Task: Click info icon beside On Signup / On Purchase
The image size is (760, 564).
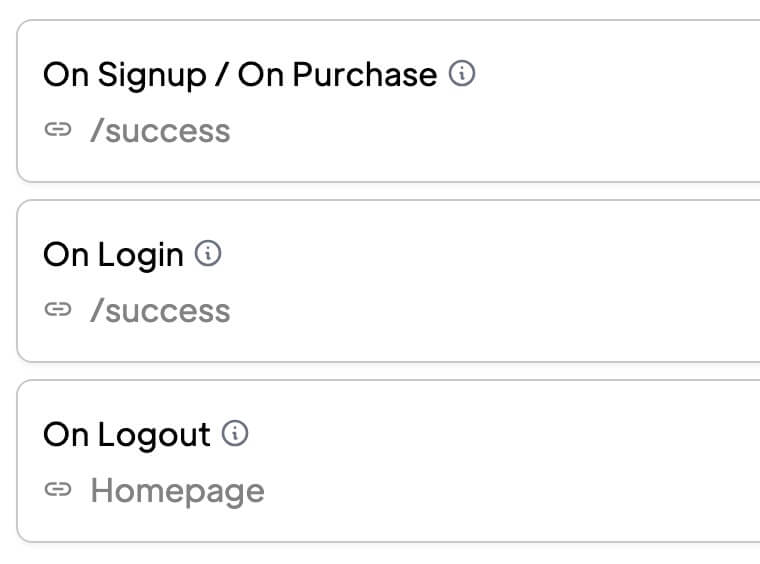Action: pos(461,74)
